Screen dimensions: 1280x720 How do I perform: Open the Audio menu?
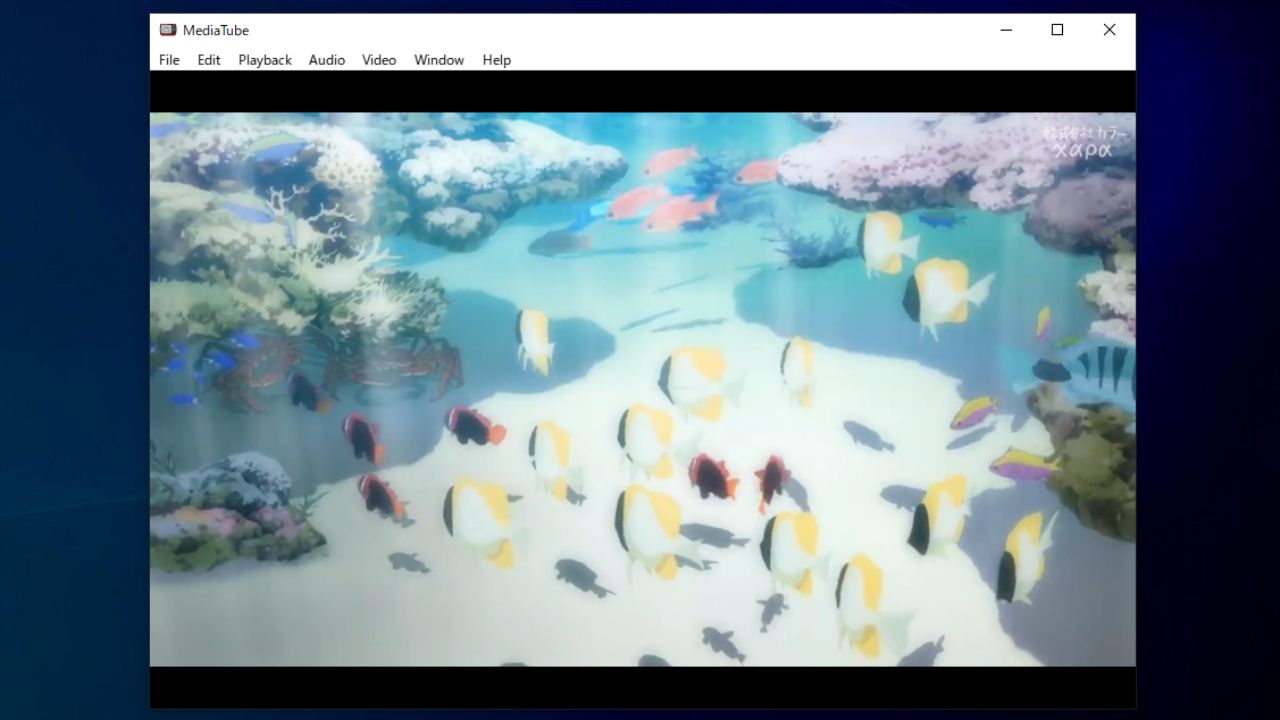point(327,60)
